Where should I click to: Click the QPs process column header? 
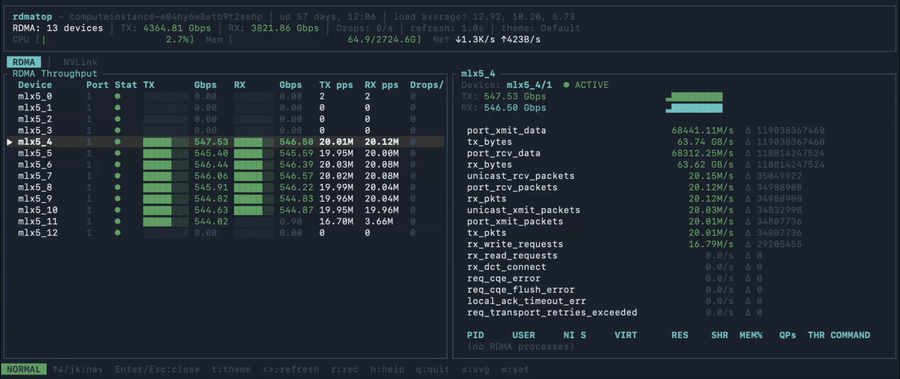(788, 335)
